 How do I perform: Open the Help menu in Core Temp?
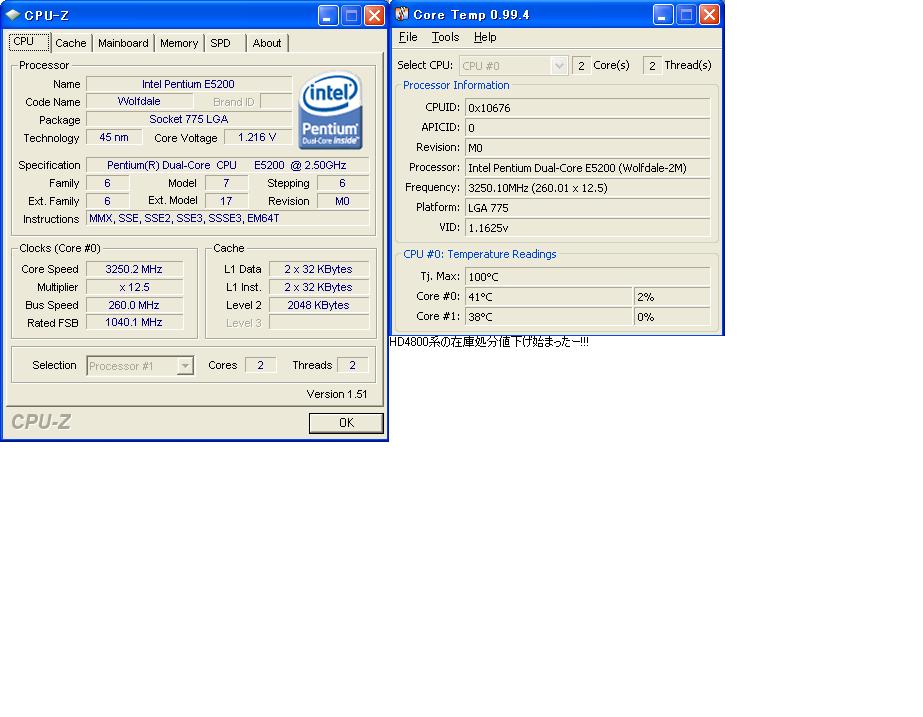(485, 37)
